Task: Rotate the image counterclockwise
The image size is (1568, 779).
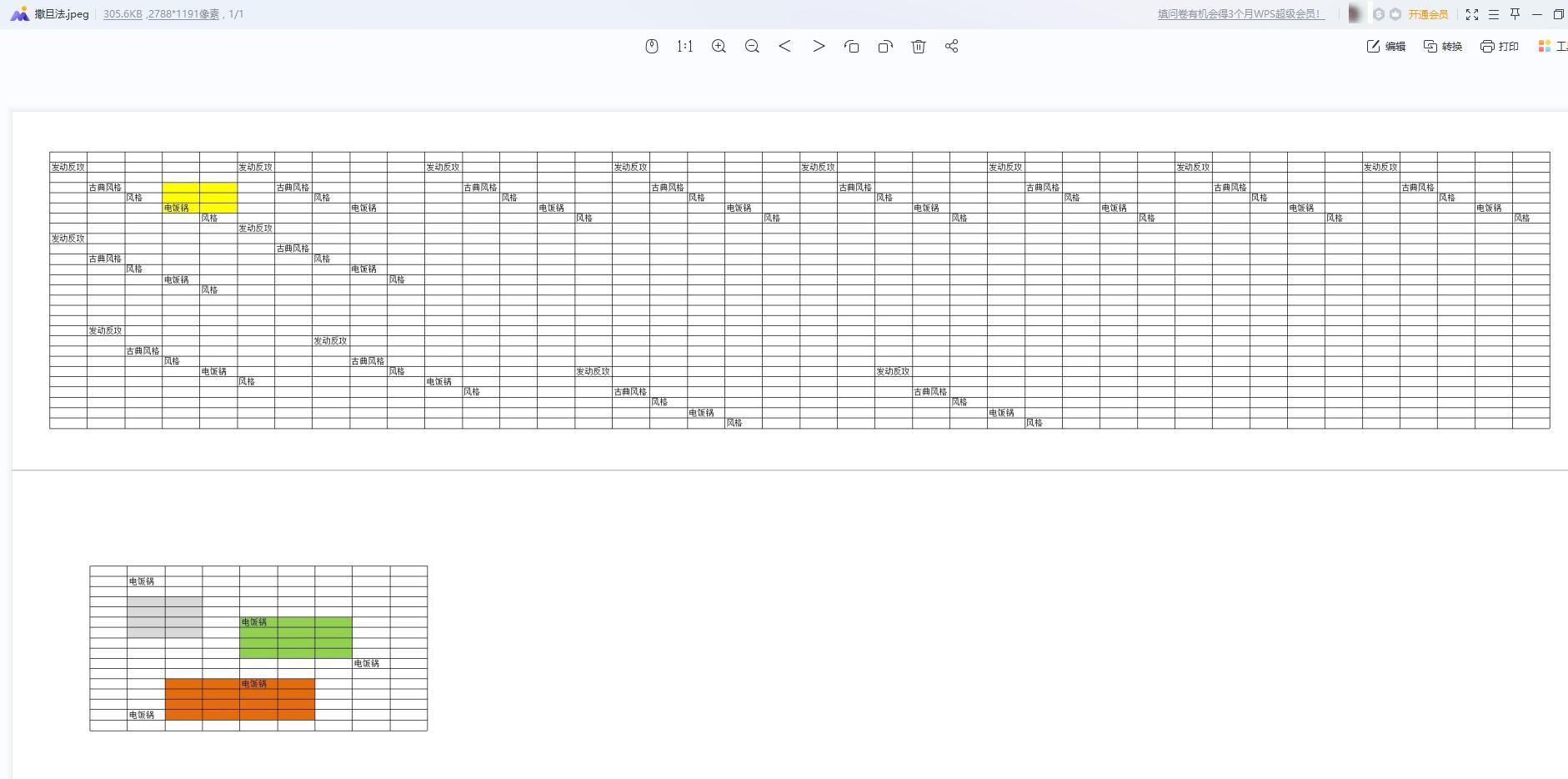Action: click(x=852, y=47)
